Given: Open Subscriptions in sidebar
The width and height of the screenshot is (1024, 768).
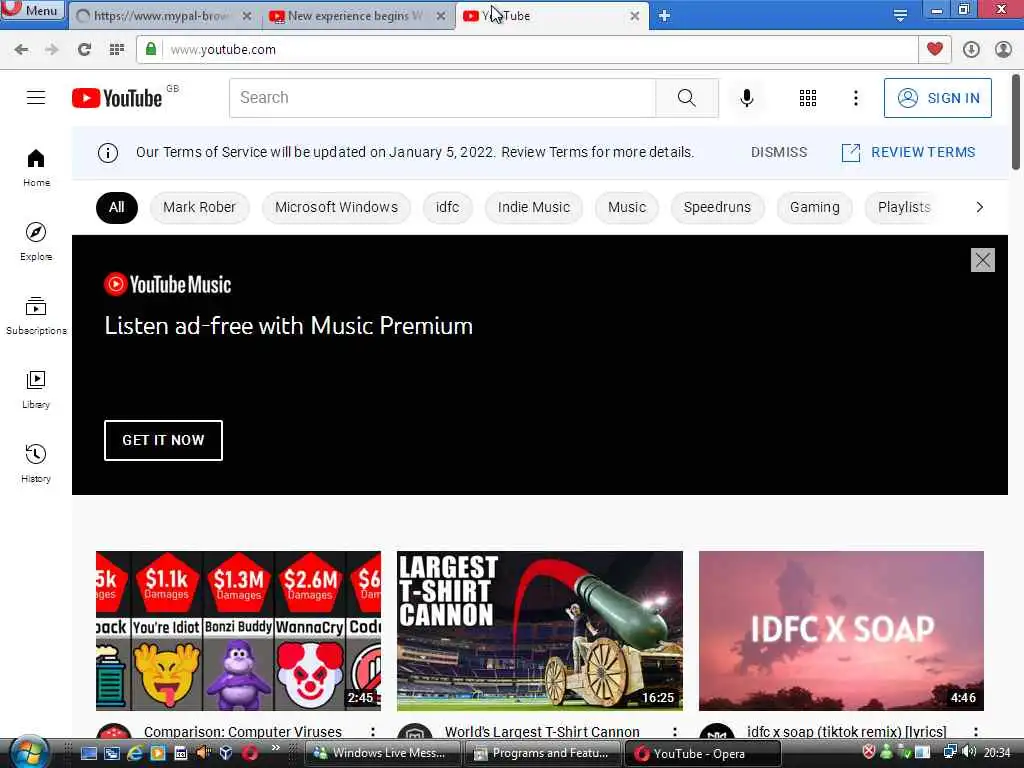Looking at the screenshot, I should click(x=36, y=315).
